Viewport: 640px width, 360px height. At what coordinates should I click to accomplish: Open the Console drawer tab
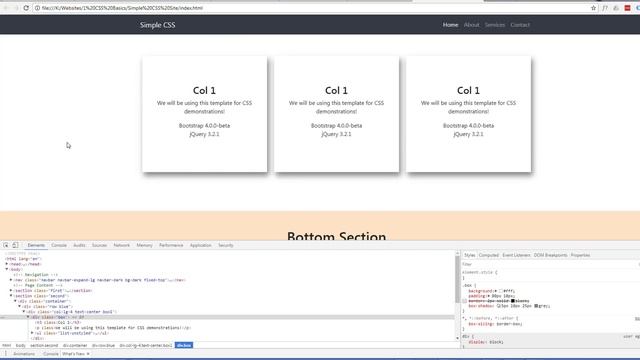pos(51,354)
